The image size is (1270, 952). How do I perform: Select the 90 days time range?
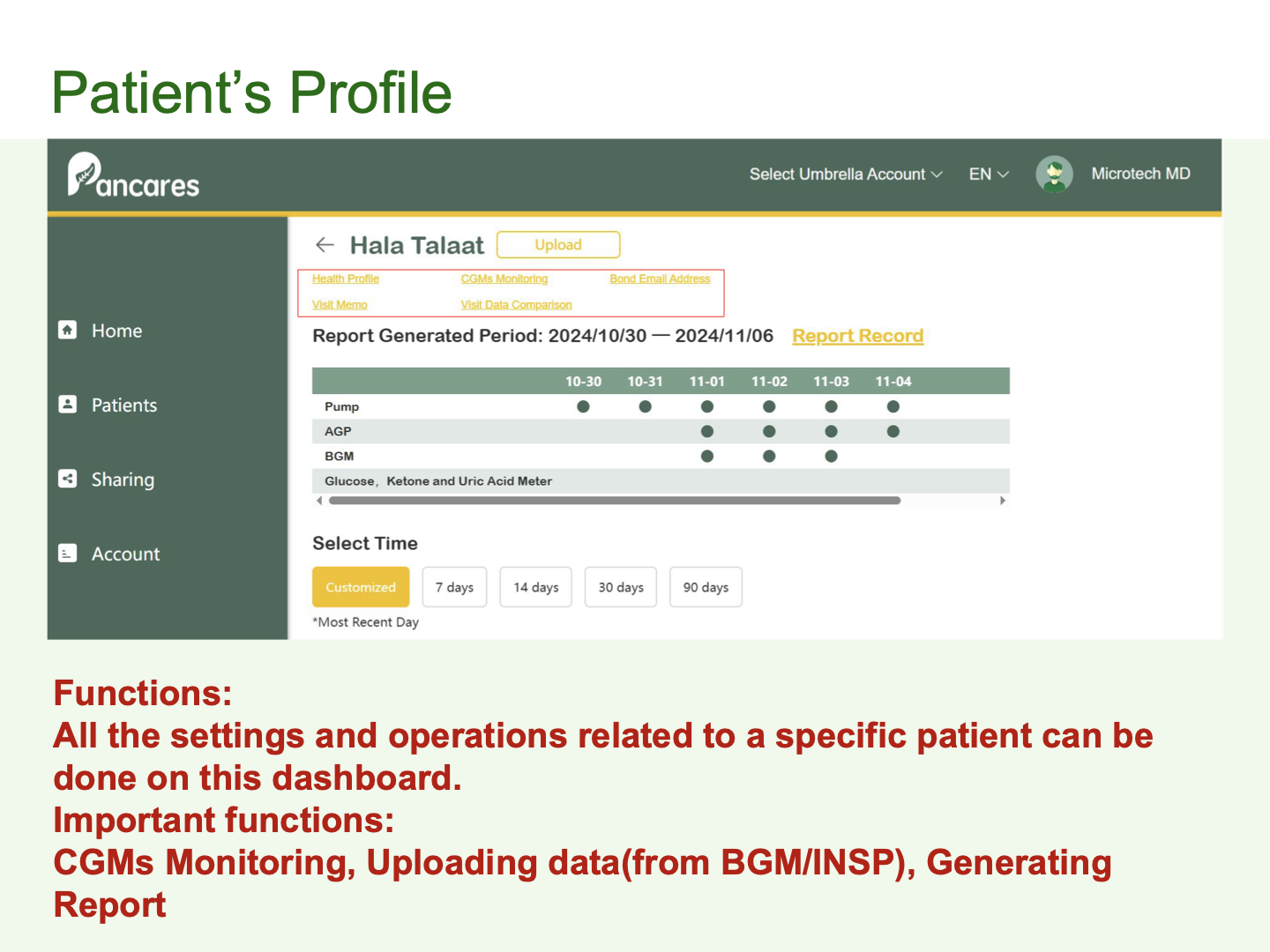tap(706, 587)
